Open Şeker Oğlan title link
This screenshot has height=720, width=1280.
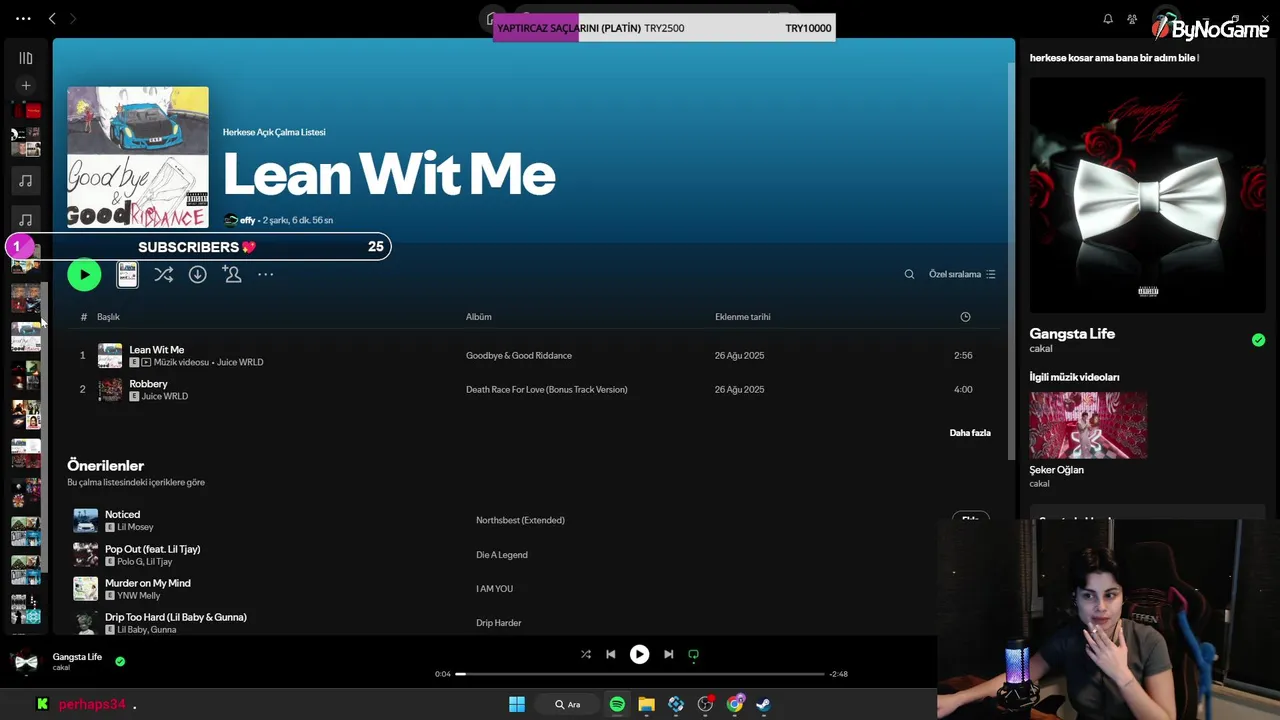[1056, 470]
